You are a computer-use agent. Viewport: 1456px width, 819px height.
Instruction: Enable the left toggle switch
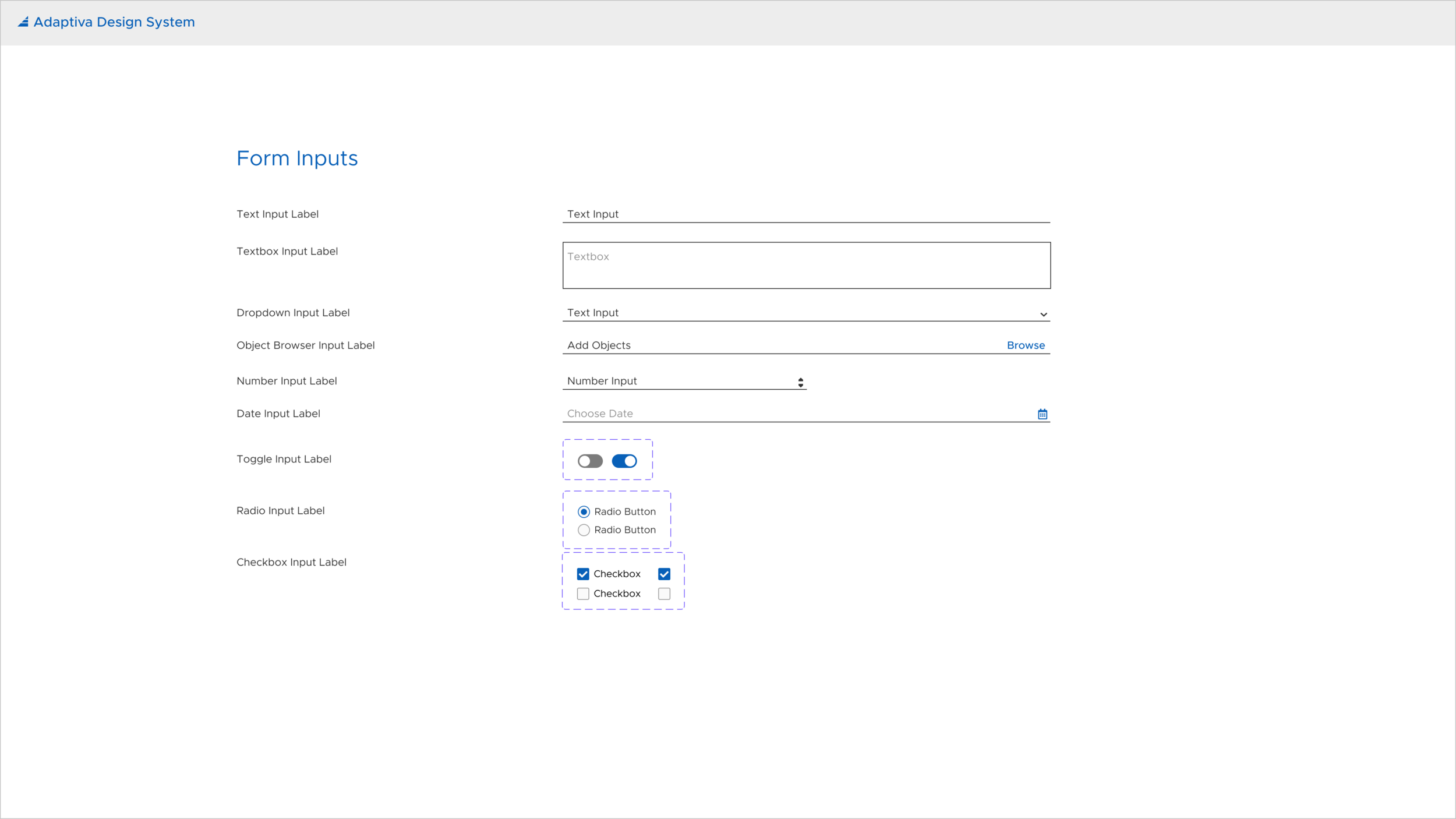[590, 461]
